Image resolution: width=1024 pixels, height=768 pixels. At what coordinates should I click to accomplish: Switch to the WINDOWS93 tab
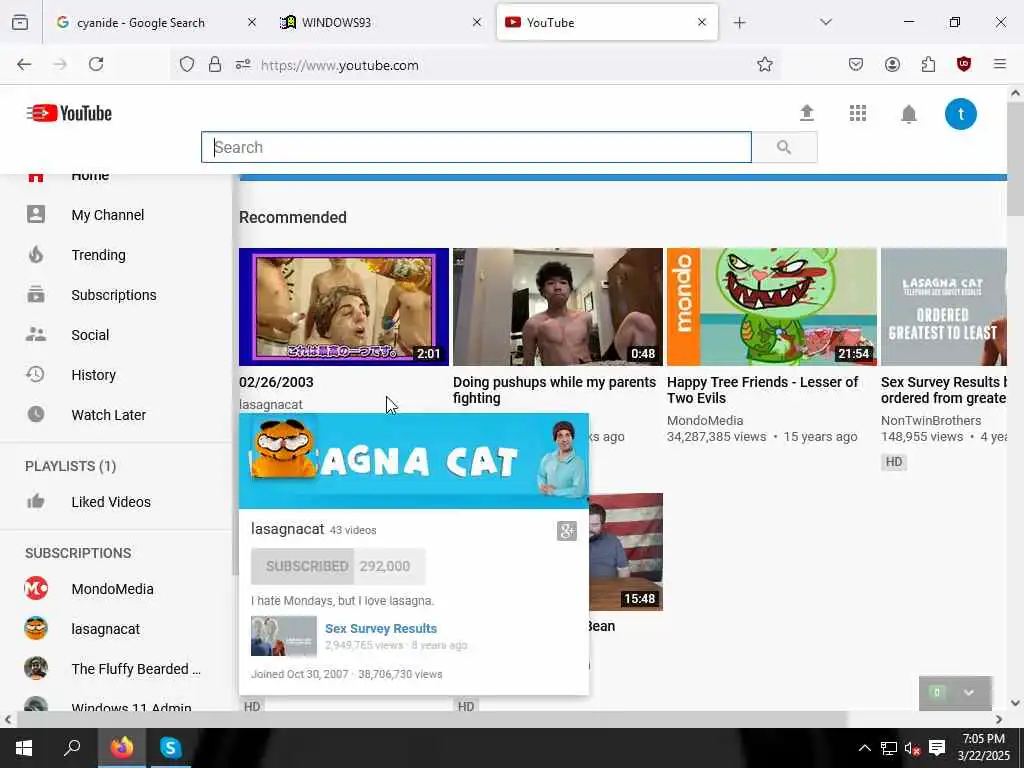click(x=381, y=22)
